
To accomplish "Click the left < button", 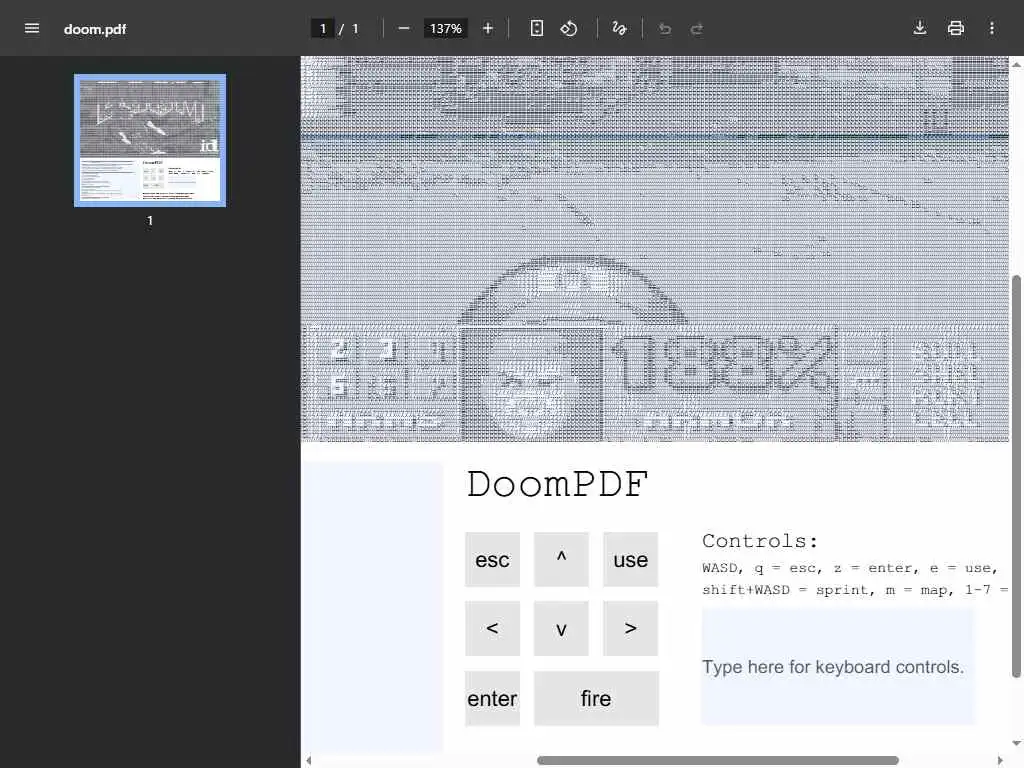I will pyautogui.click(x=492, y=628).
